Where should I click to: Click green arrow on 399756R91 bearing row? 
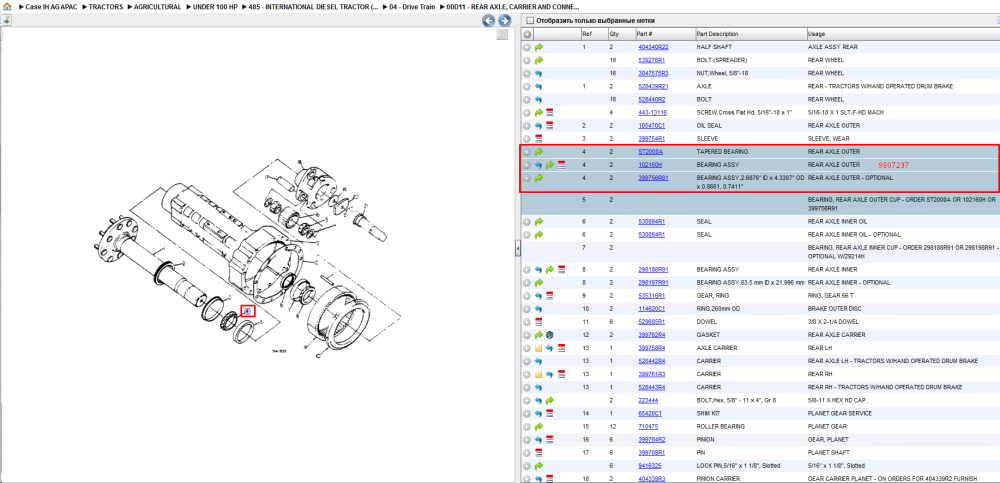tap(538, 178)
